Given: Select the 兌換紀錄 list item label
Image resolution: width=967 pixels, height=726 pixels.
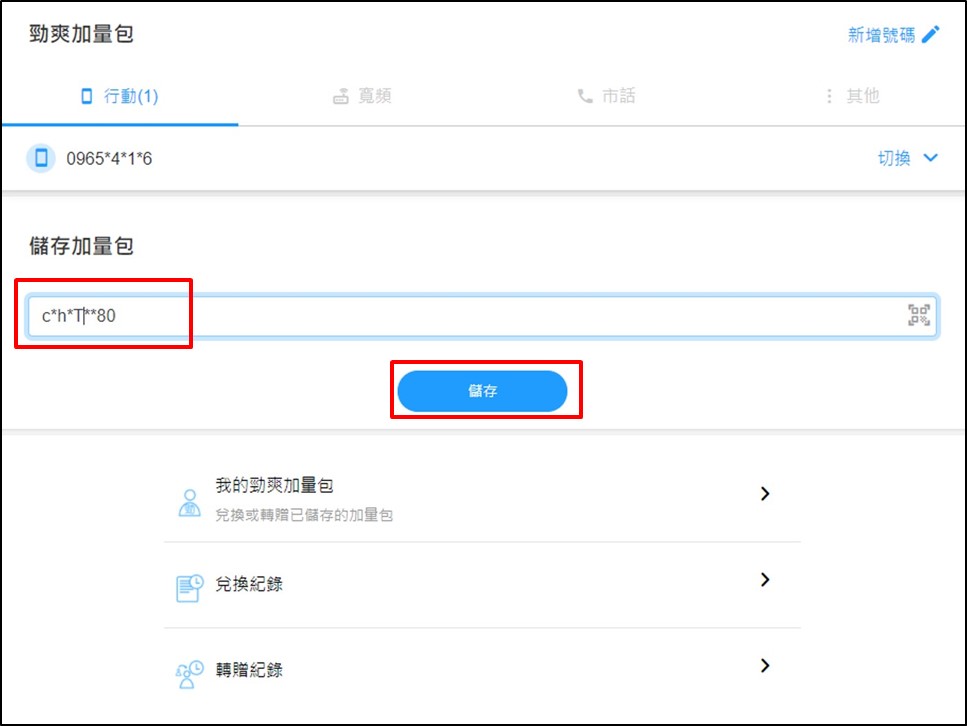Looking at the screenshot, I should [249, 584].
